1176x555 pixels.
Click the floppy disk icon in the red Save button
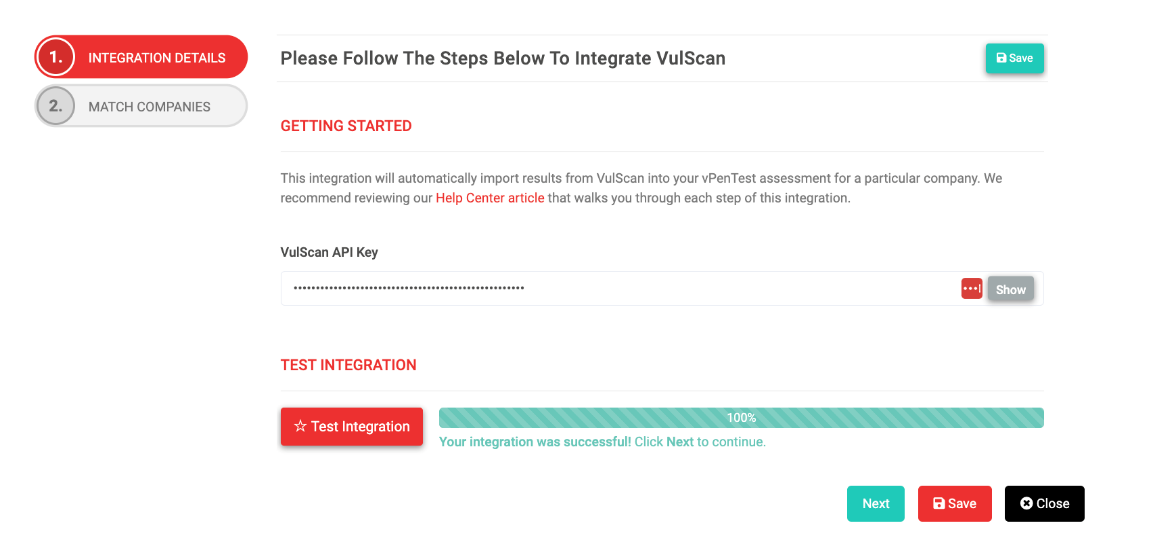click(939, 504)
